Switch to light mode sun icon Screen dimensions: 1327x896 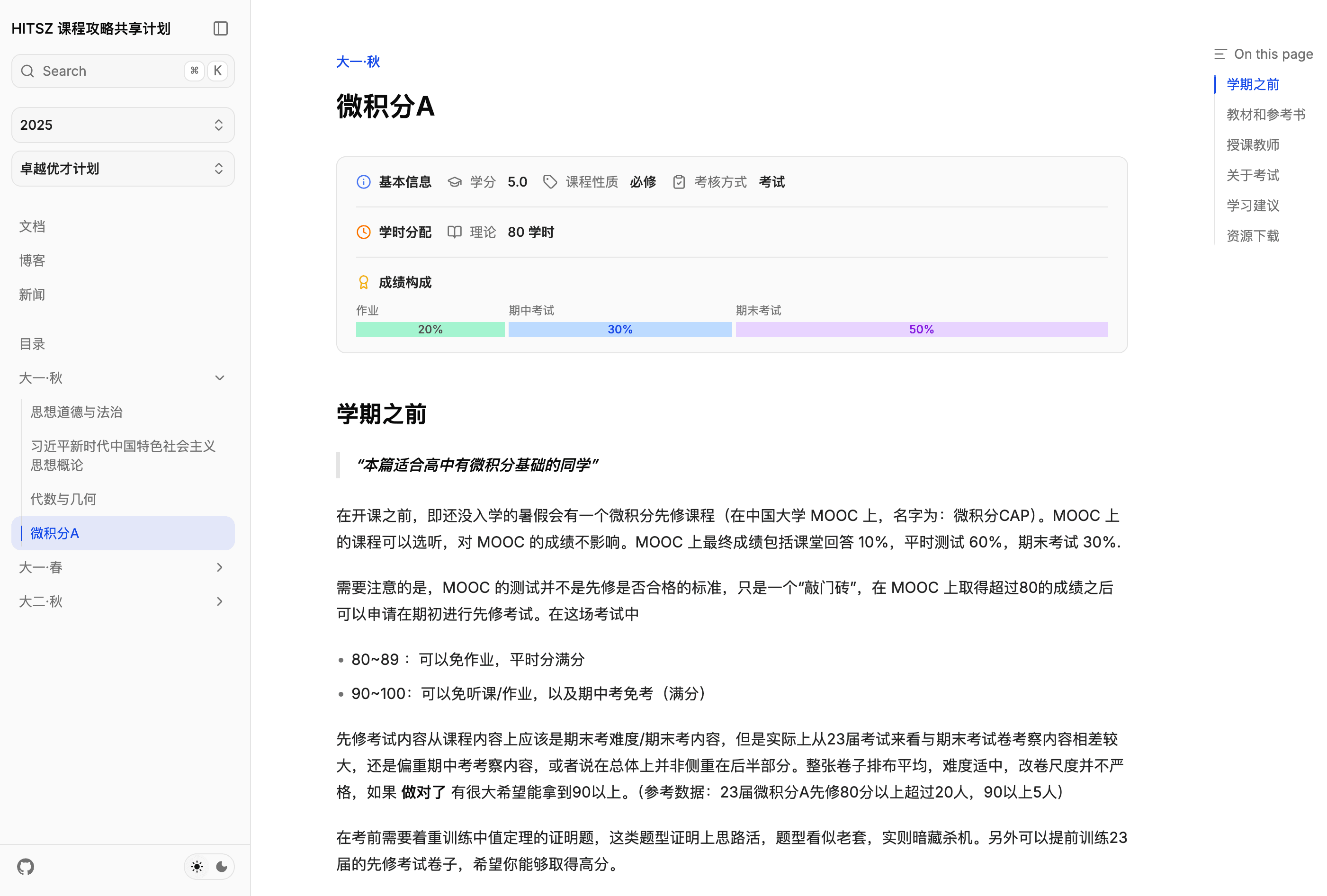pyautogui.click(x=197, y=867)
